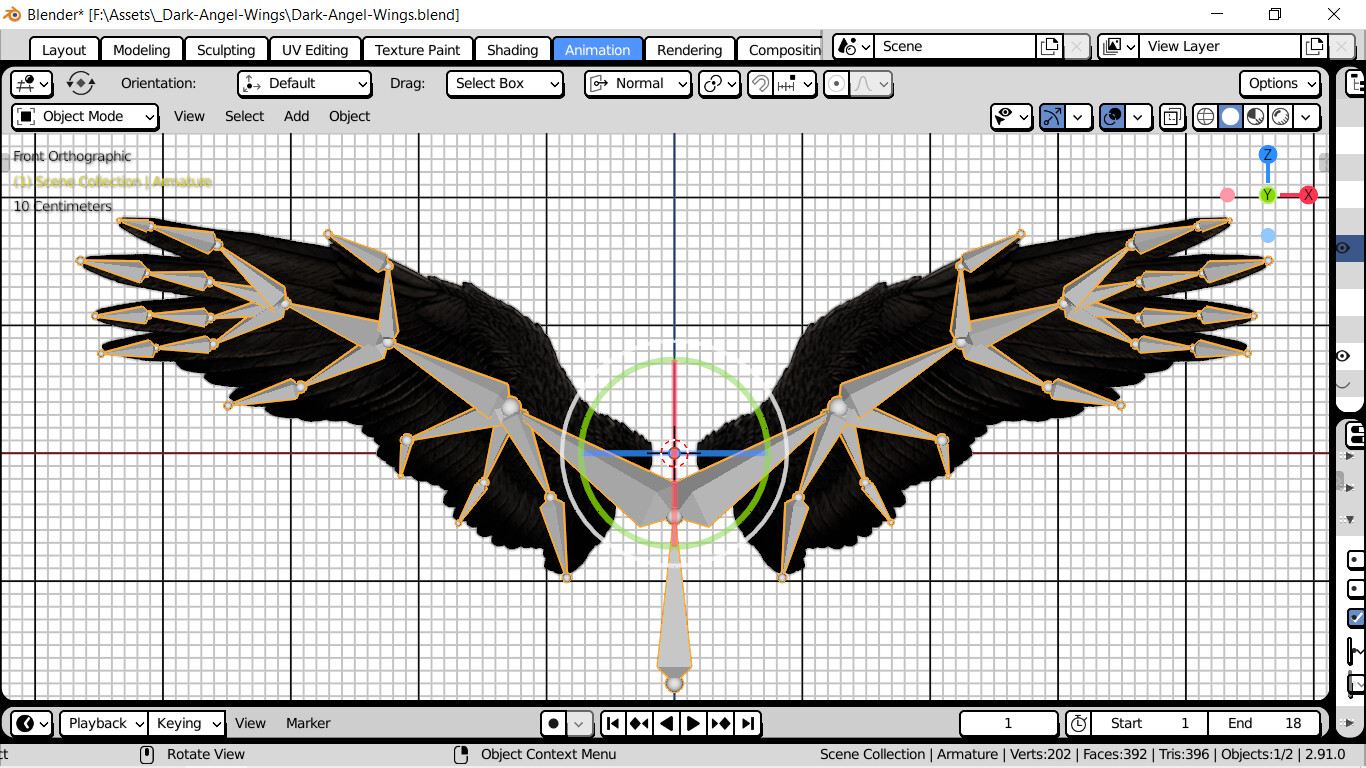Open the Select Box drag mode dropdown
The height and width of the screenshot is (768, 1366).
tap(505, 84)
